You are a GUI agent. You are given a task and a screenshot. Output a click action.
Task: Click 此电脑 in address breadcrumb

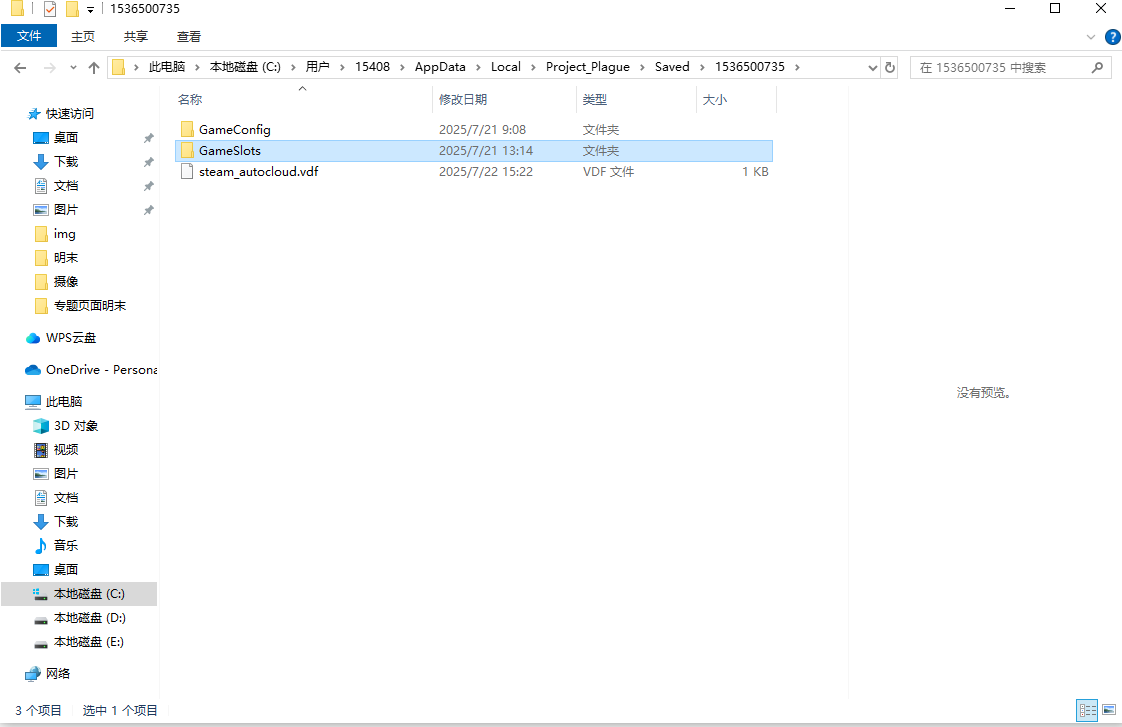pyautogui.click(x=167, y=67)
